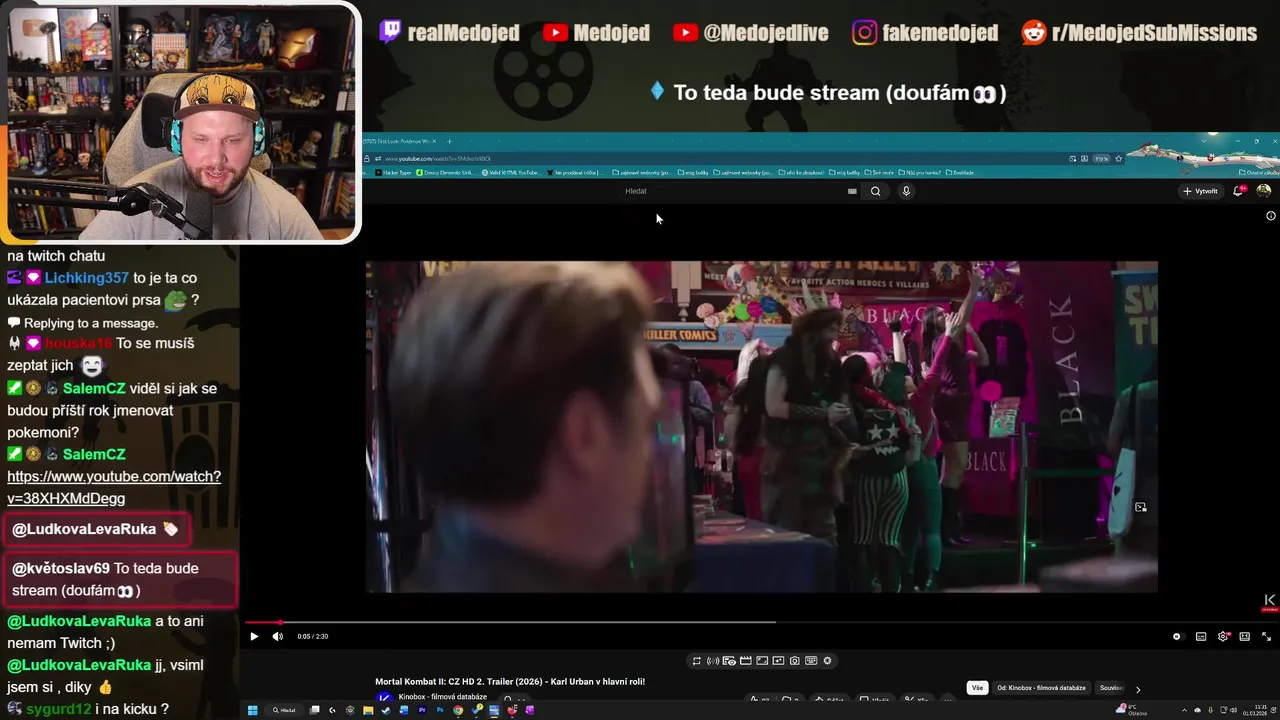Image resolution: width=1280 pixels, height=720 pixels.
Task: Toggle cinema mode enhancer icon
Action: click(x=729, y=661)
